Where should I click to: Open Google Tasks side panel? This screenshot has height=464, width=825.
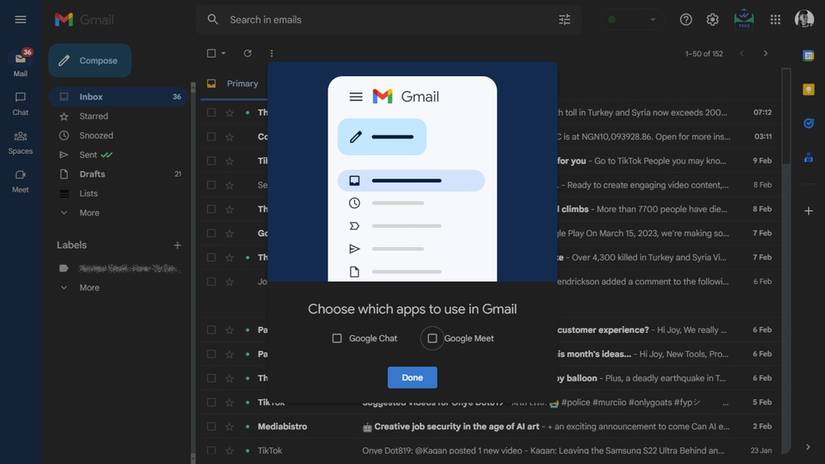click(x=809, y=123)
